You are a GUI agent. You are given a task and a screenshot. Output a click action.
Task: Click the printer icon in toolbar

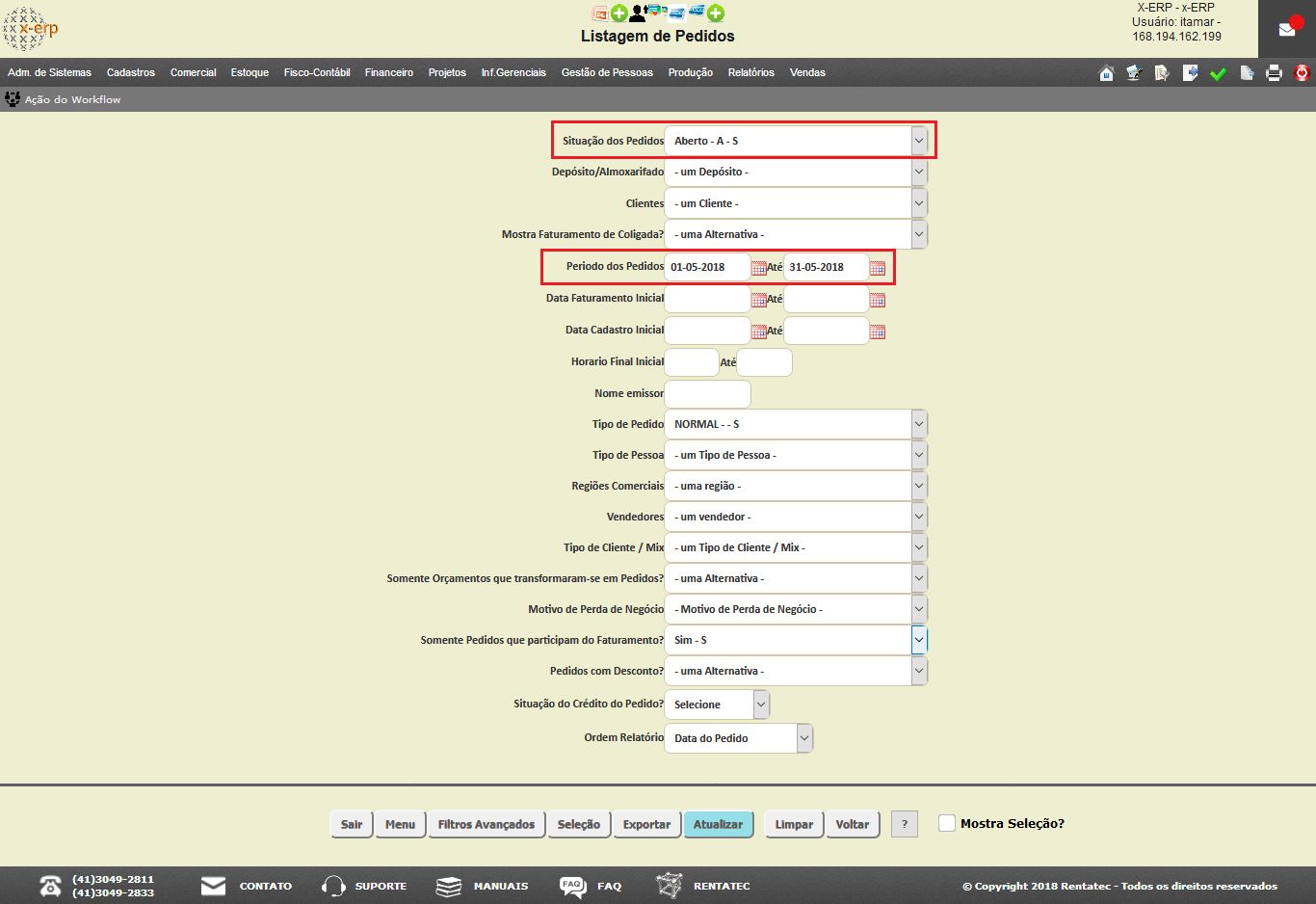click(1274, 72)
